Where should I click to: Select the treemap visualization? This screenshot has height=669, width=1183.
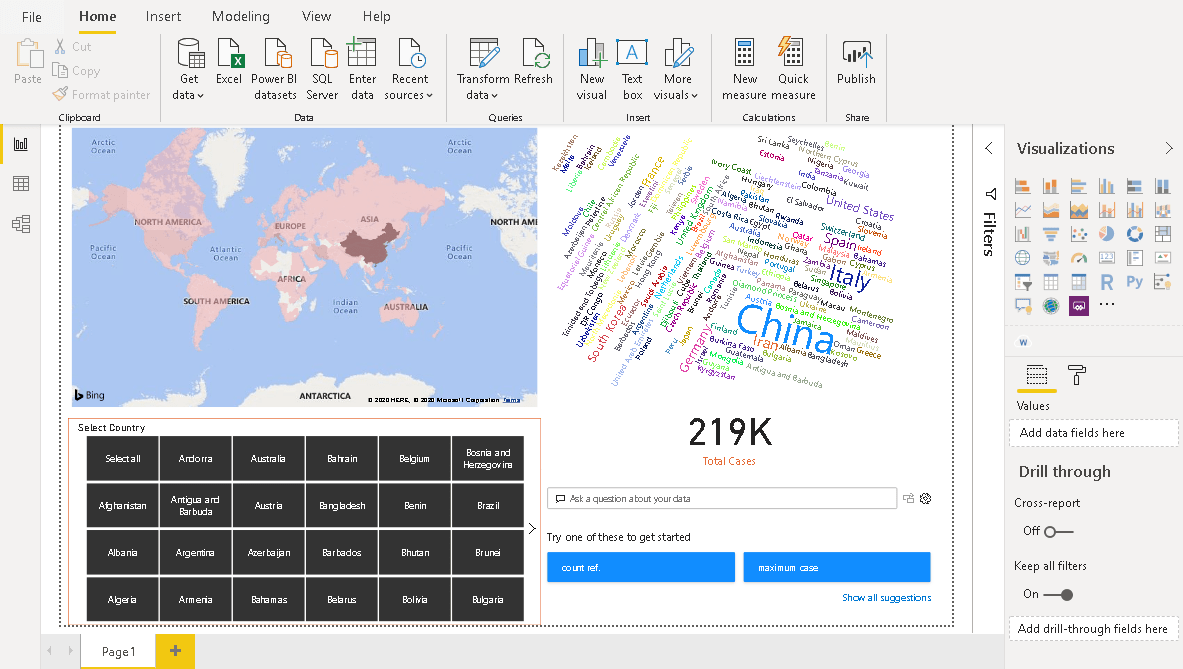pos(1162,235)
